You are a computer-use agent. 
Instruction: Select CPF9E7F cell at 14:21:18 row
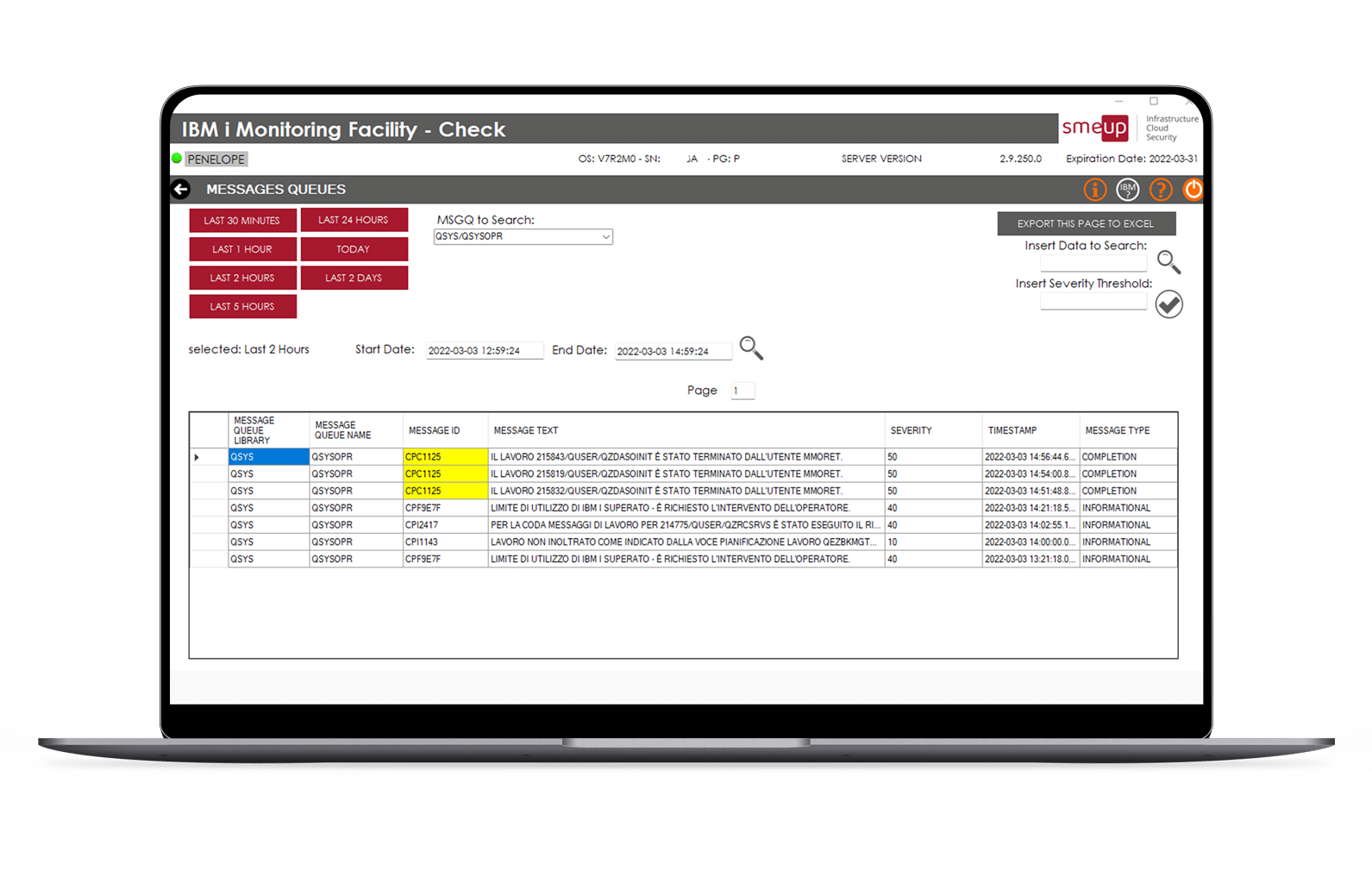pos(445,508)
